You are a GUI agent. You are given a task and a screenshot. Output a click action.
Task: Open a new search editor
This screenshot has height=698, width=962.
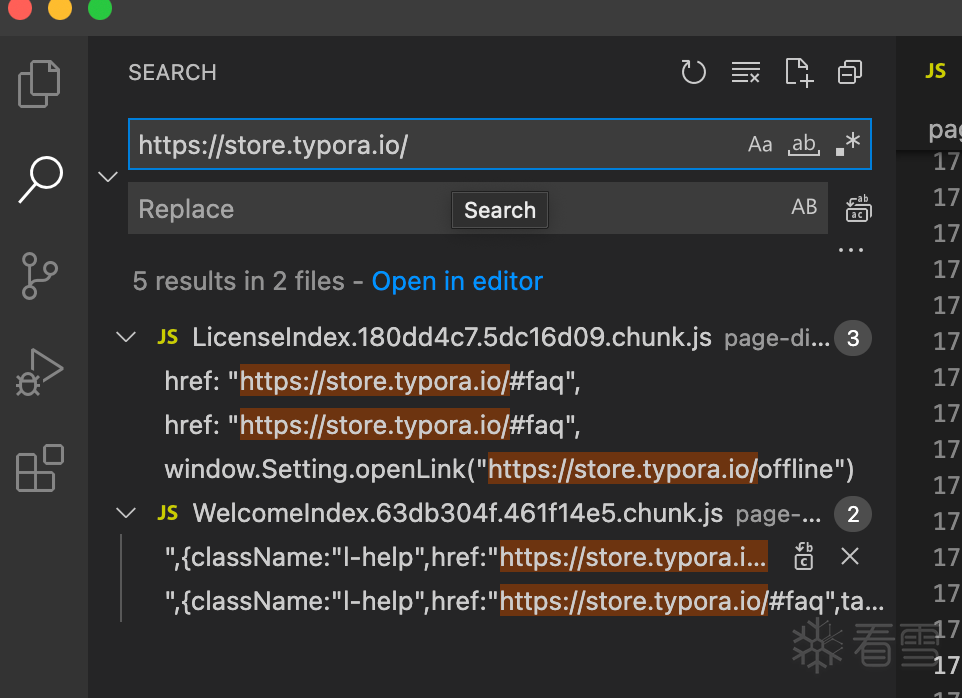click(799, 72)
